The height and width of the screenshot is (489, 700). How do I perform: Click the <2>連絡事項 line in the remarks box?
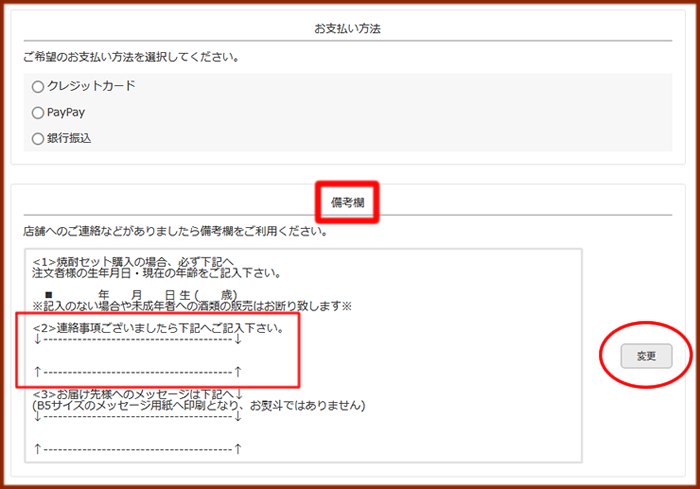point(158,328)
